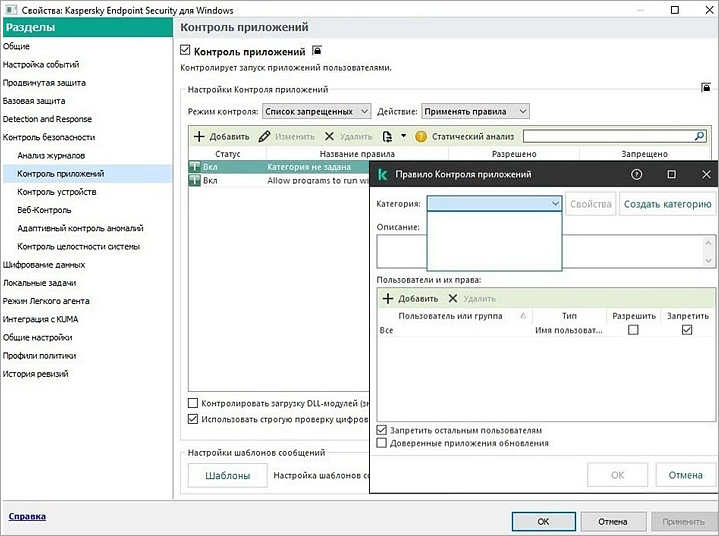Click the Запрещено column header

tap(644, 154)
